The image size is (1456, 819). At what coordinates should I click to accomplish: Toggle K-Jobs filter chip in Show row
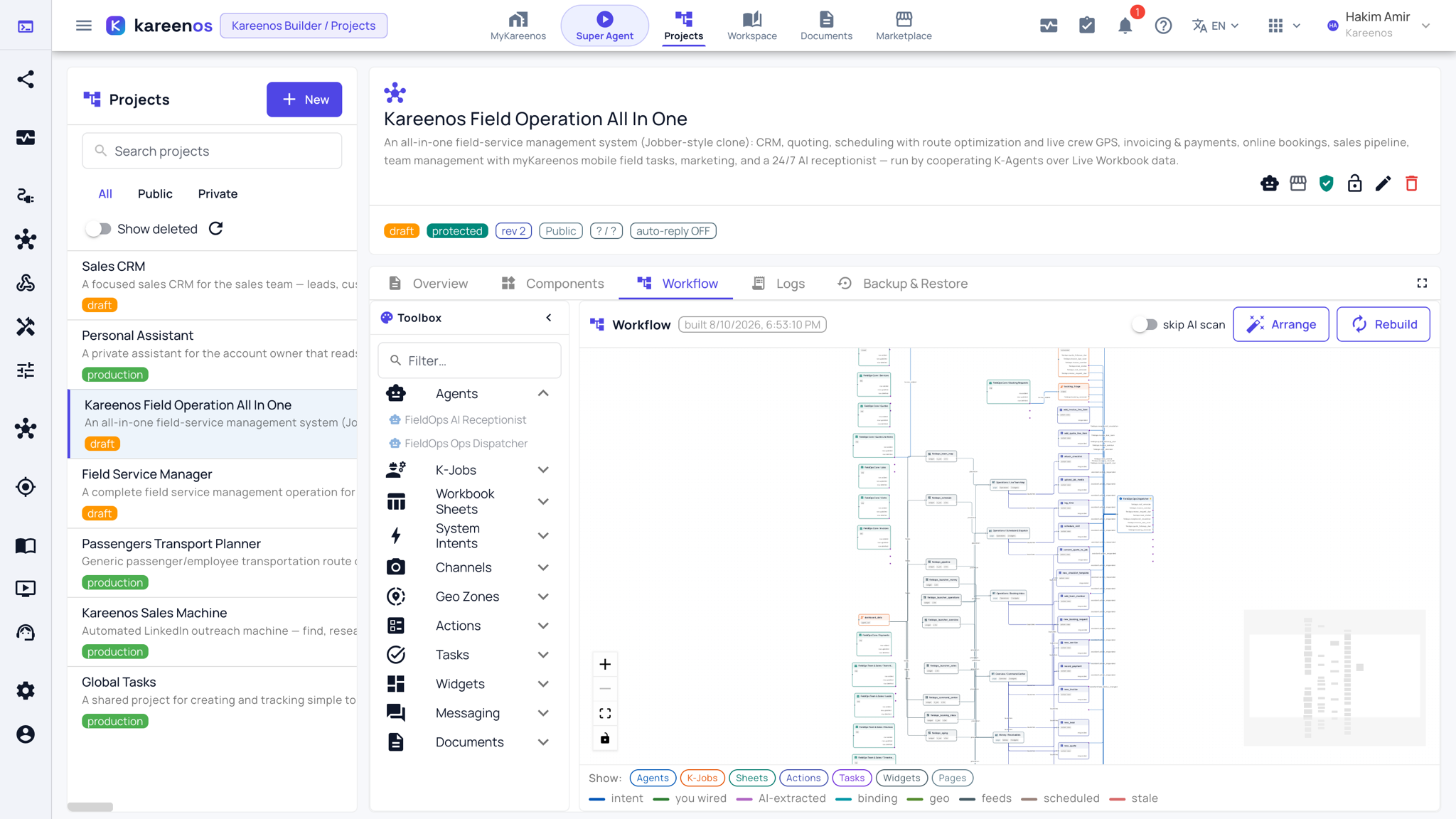click(702, 778)
